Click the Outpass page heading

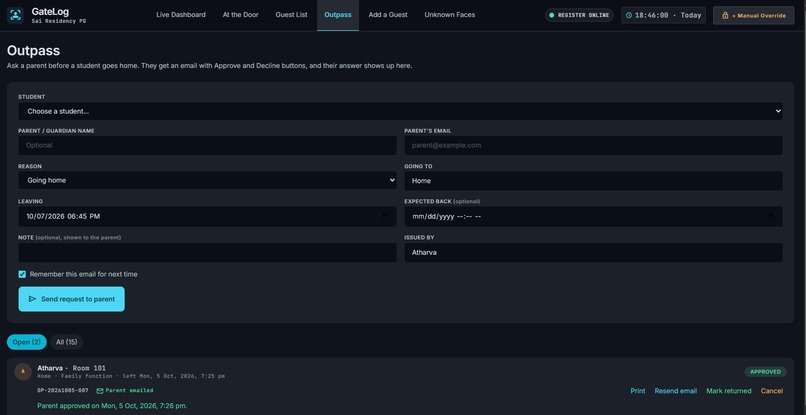(33, 50)
